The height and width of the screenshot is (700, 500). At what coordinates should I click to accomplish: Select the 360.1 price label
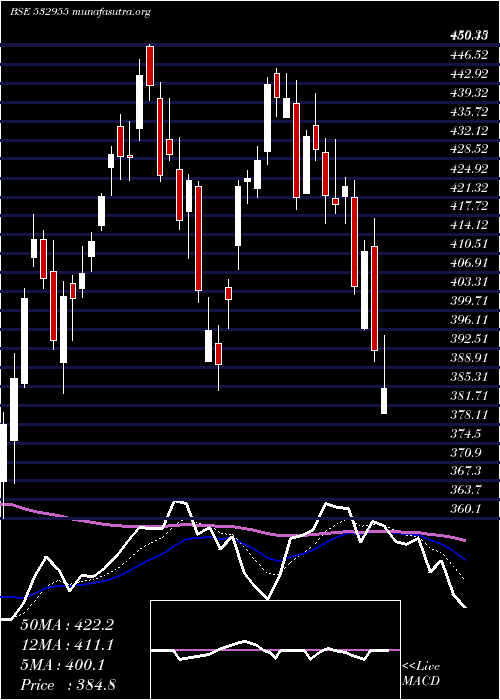(x=466, y=508)
